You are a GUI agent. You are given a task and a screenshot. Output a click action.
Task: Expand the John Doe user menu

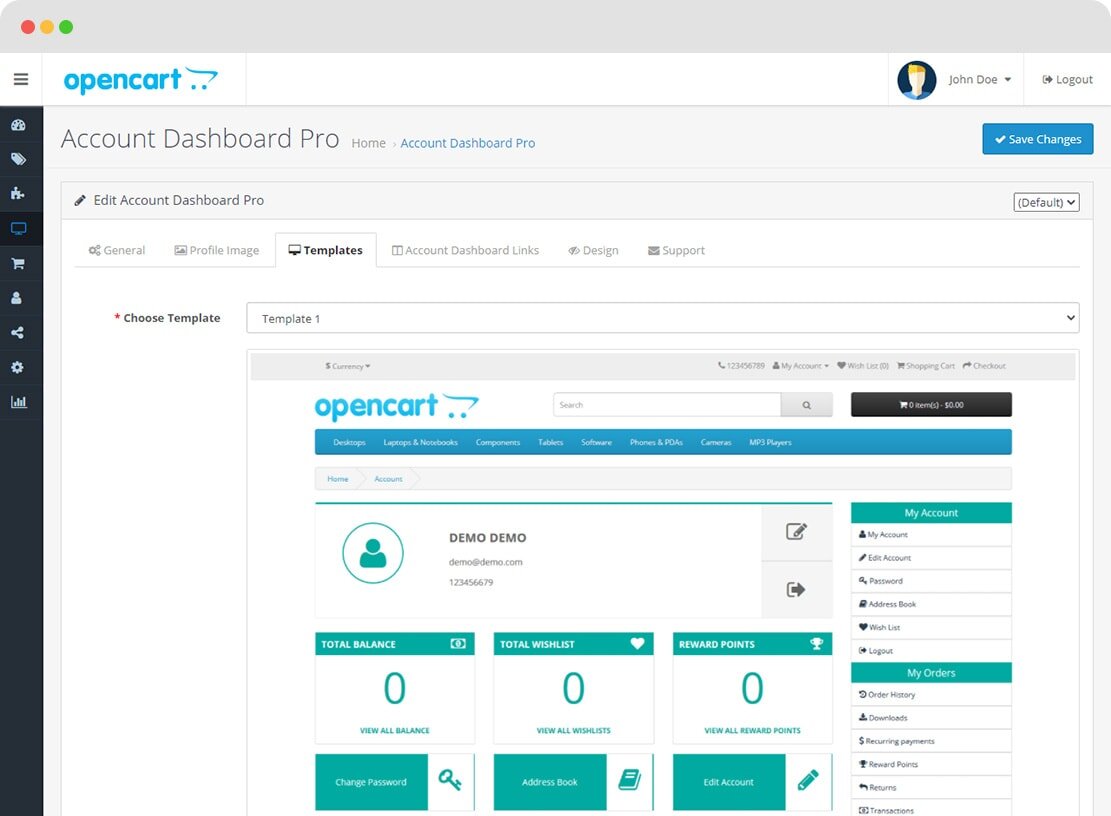click(979, 80)
